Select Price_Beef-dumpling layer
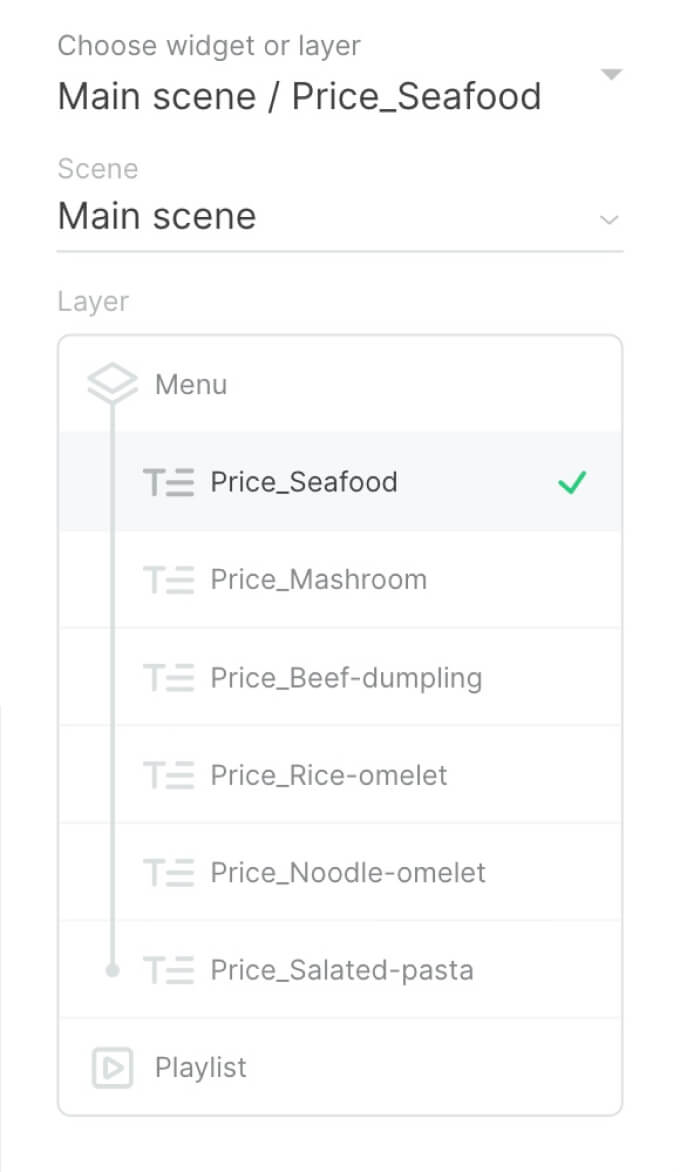 click(344, 677)
